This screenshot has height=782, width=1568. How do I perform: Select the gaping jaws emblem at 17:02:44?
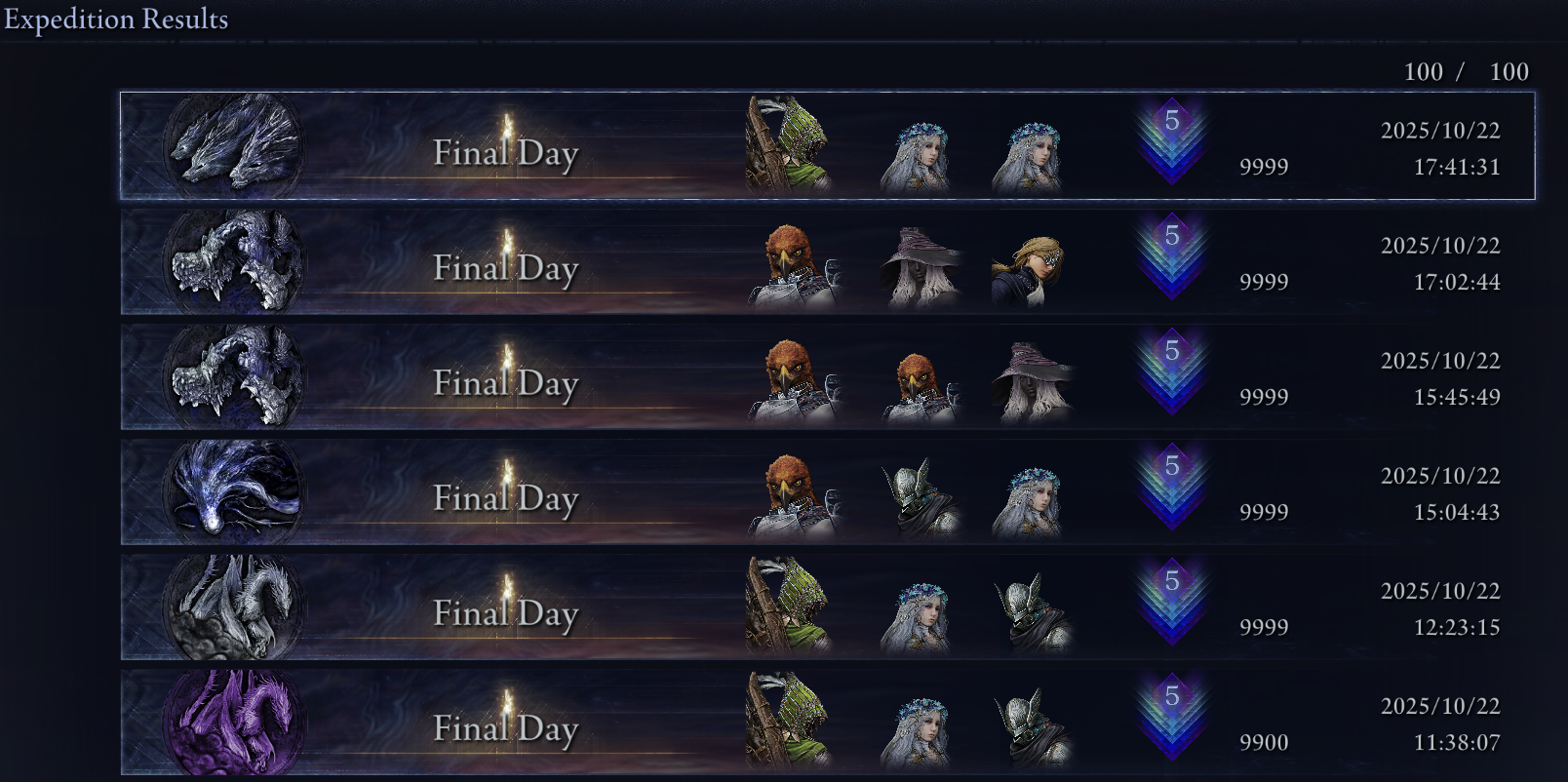pyautogui.click(x=233, y=261)
